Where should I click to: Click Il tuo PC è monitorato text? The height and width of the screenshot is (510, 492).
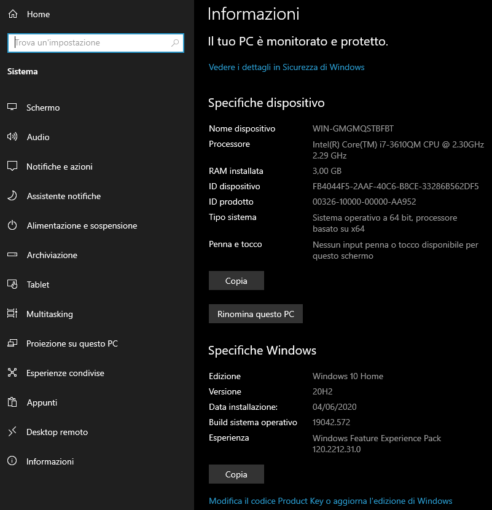(298, 42)
